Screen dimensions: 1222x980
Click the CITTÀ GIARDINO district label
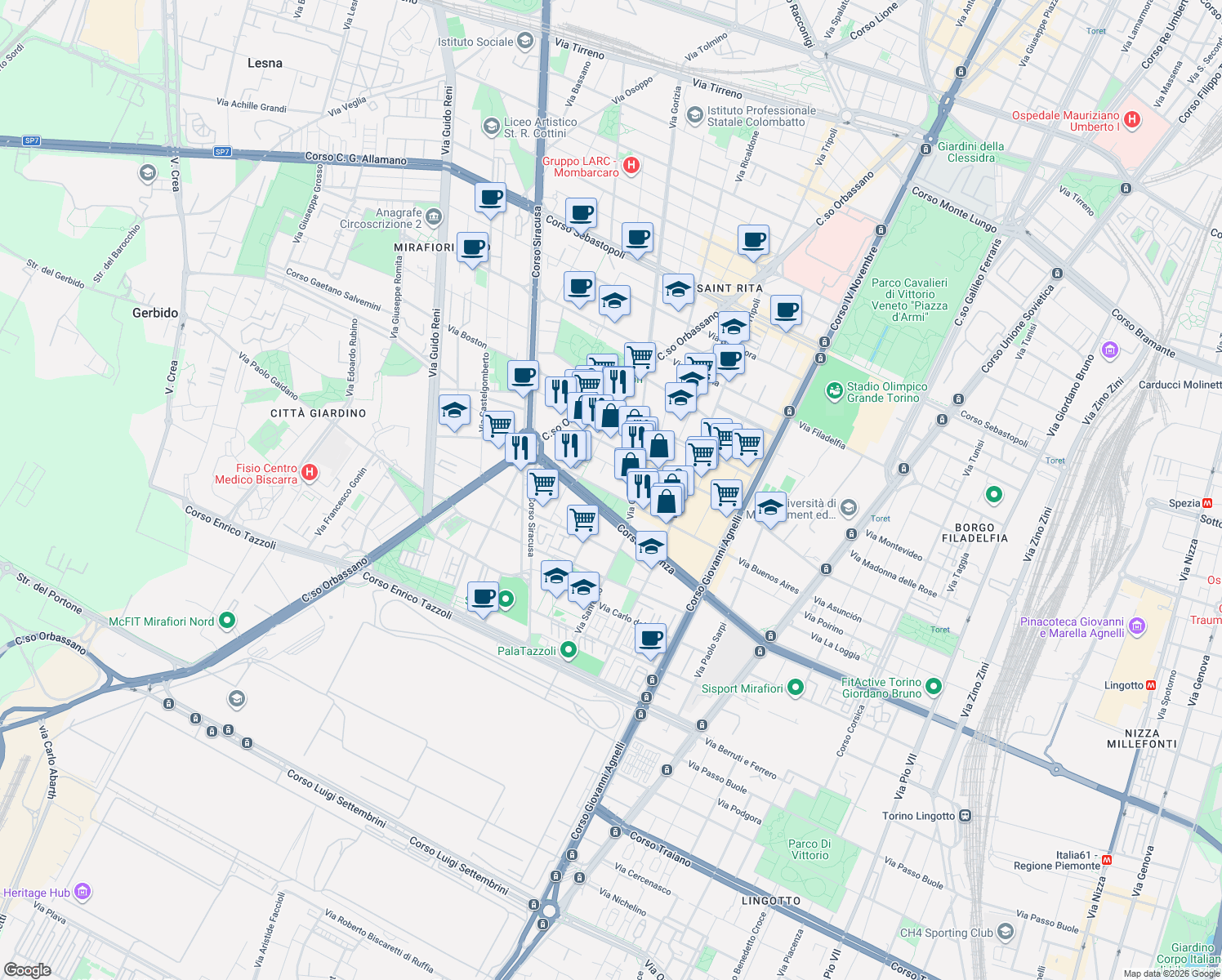pos(319,413)
